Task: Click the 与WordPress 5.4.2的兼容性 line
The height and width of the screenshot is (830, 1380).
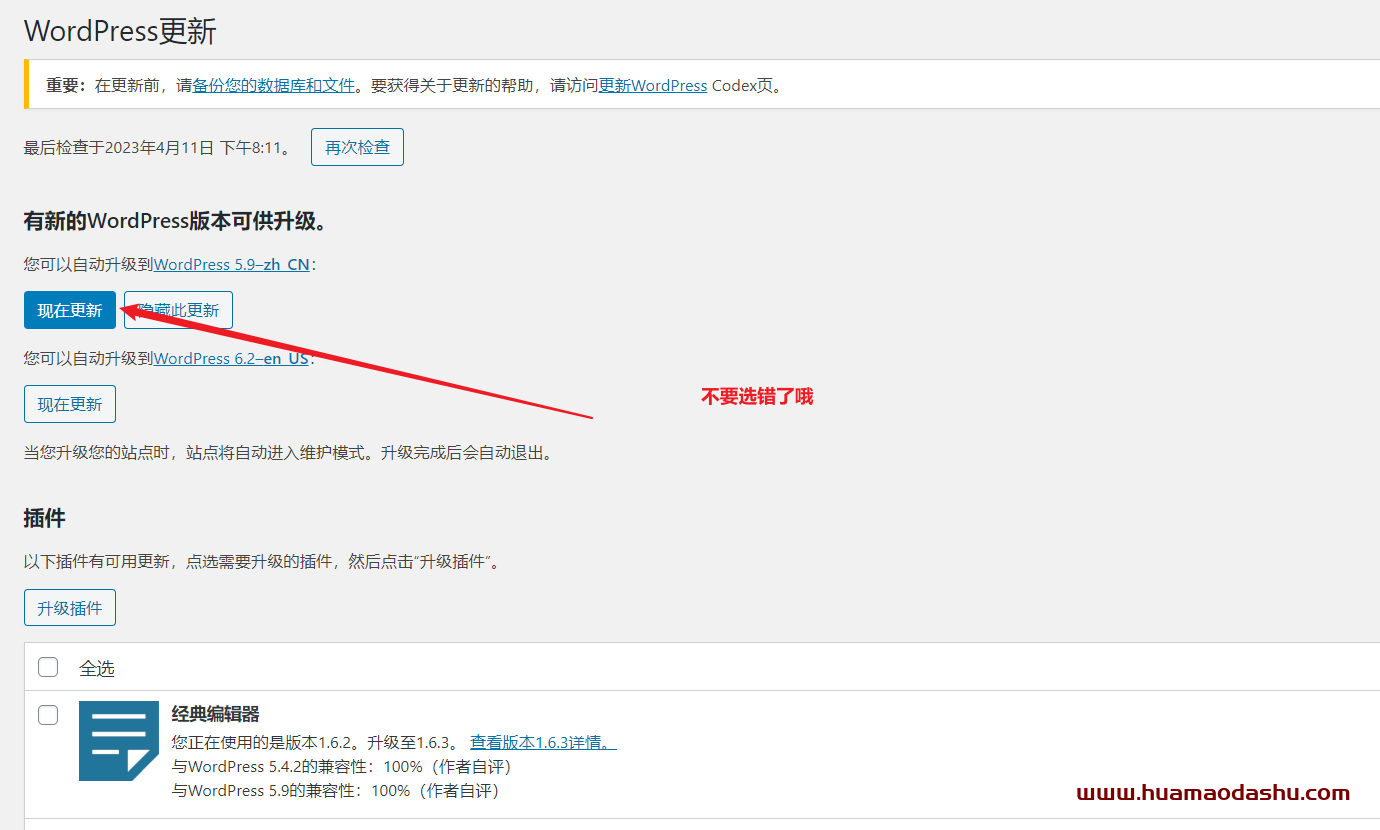Action: [341, 767]
